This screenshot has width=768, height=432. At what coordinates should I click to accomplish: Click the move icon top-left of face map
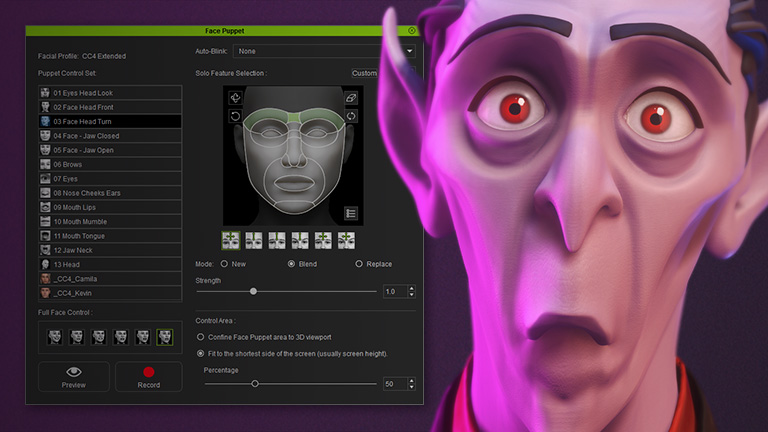235,98
